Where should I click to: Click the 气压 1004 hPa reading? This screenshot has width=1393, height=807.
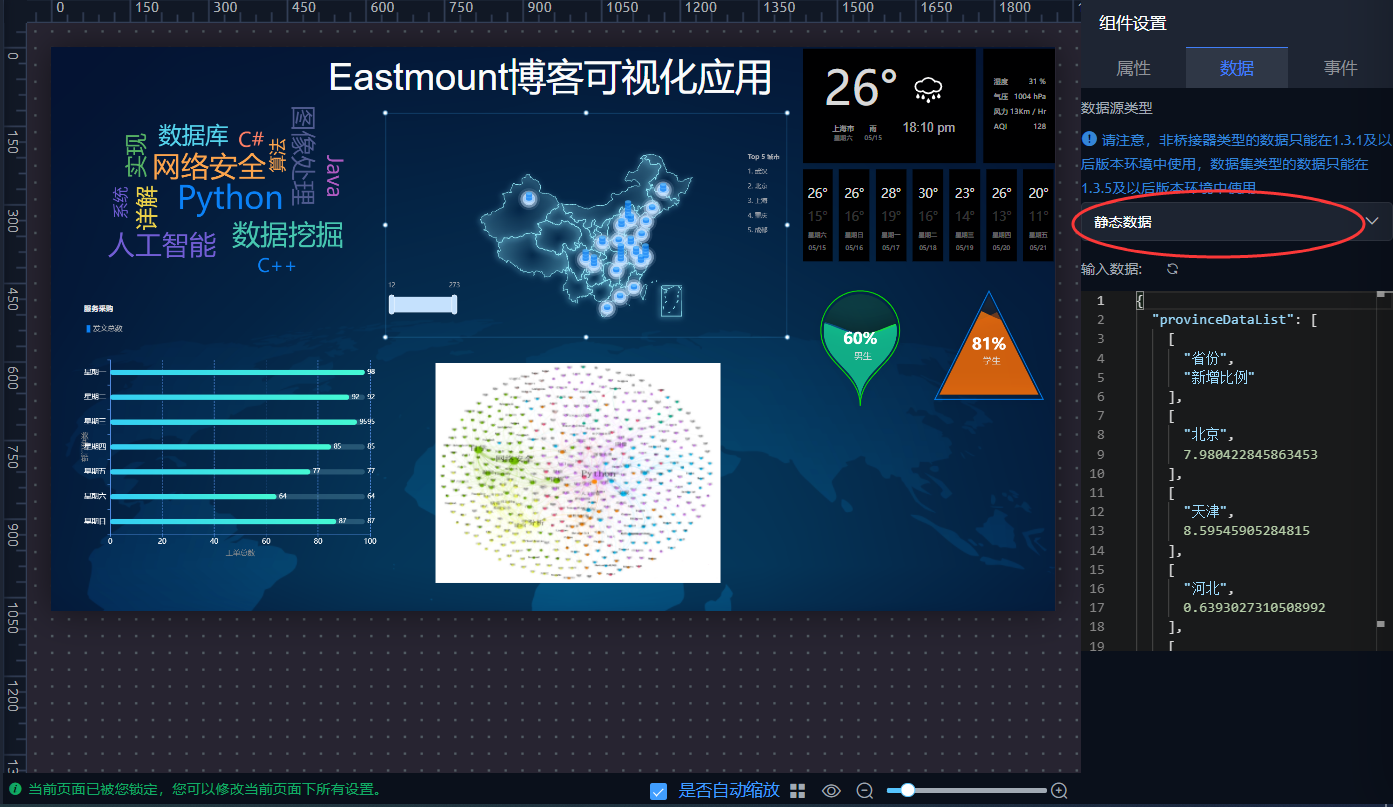coord(1020,96)
